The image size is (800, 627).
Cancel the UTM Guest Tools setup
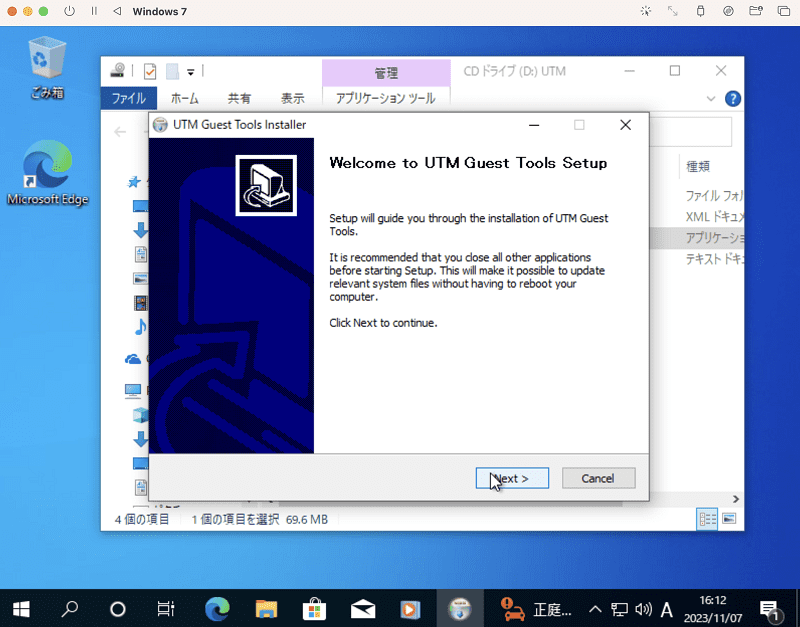pyautogui.click(x=598, y=478)
